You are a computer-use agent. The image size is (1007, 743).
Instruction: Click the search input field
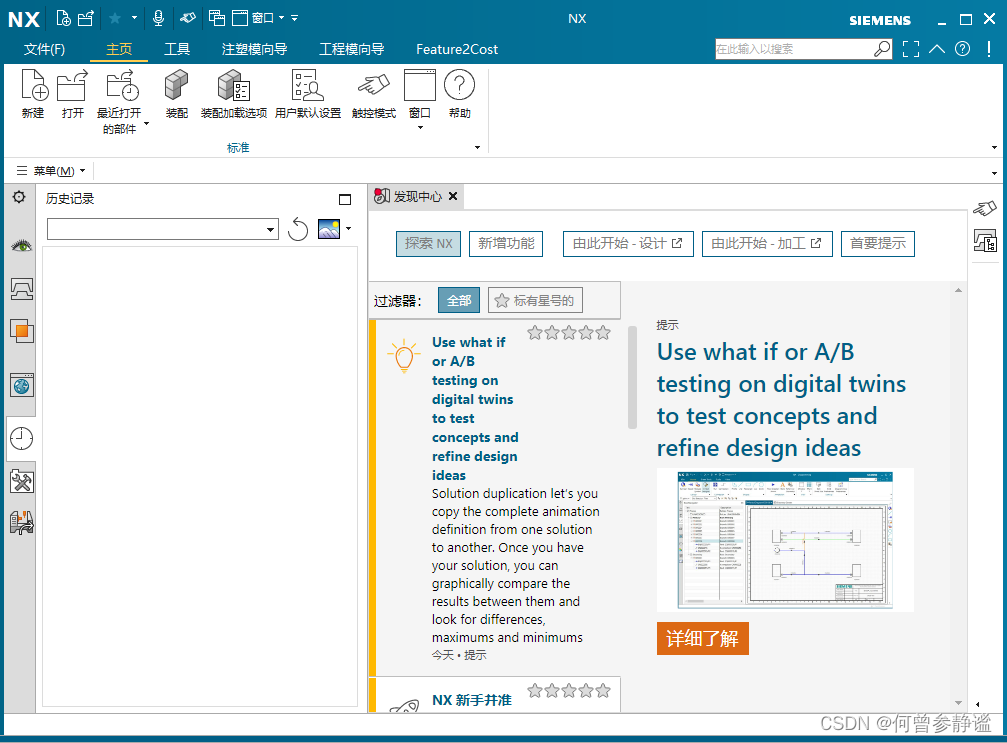tap(794, 49)
